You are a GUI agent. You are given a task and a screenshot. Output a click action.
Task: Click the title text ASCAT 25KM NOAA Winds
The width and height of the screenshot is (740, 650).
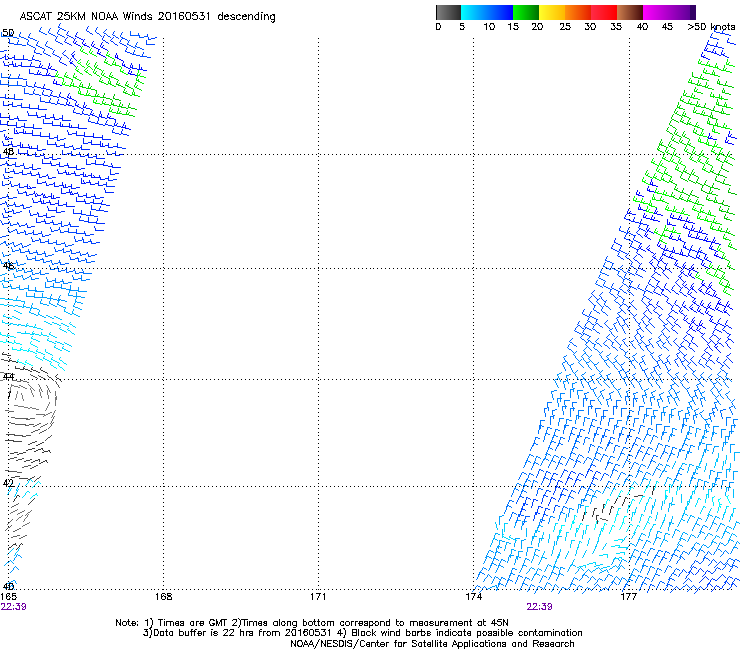[86, 17]
